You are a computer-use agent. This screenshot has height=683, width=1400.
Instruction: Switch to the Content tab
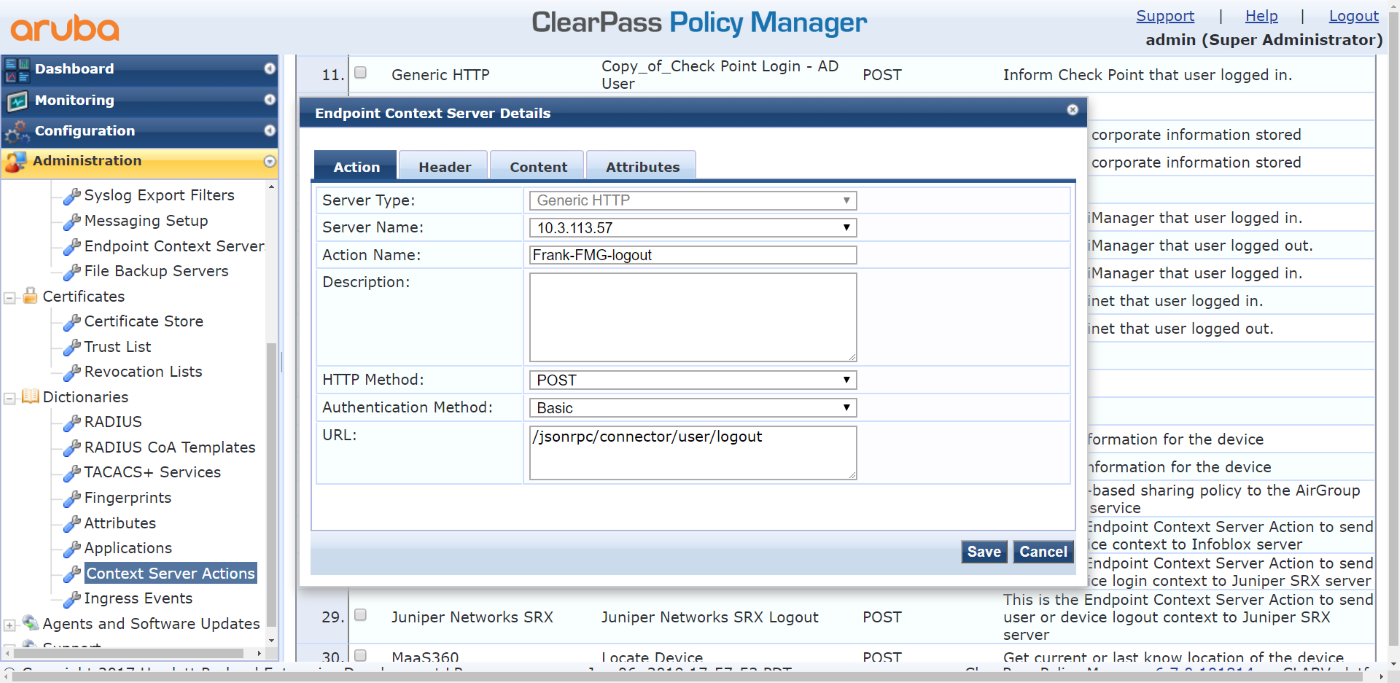538,166
